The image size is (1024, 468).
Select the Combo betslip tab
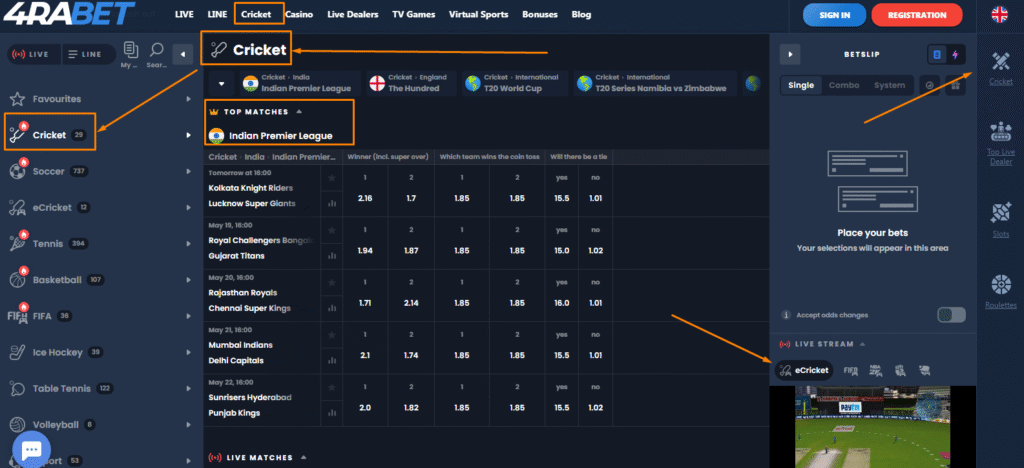[x=844, y=86]
